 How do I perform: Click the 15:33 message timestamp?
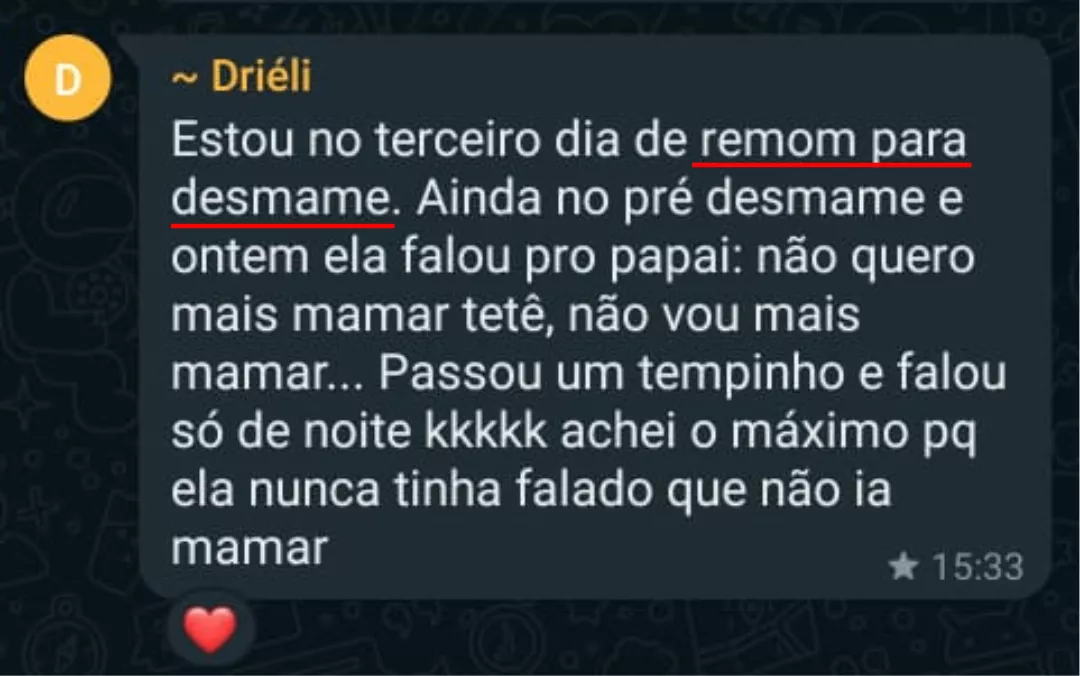point(978,567)
